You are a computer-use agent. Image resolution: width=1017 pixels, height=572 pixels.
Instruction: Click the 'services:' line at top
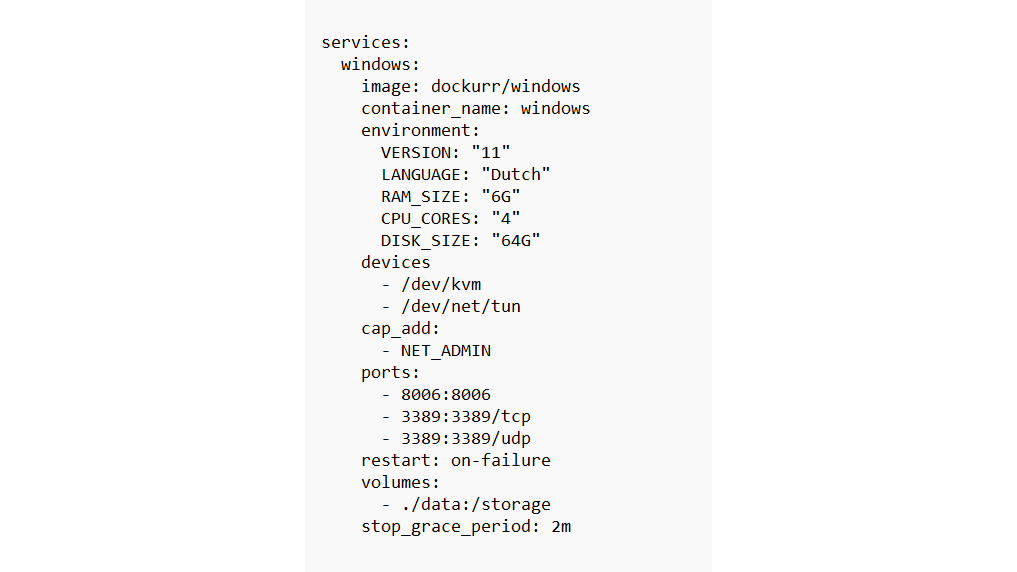pyautogui.click(x=366, y=43)
